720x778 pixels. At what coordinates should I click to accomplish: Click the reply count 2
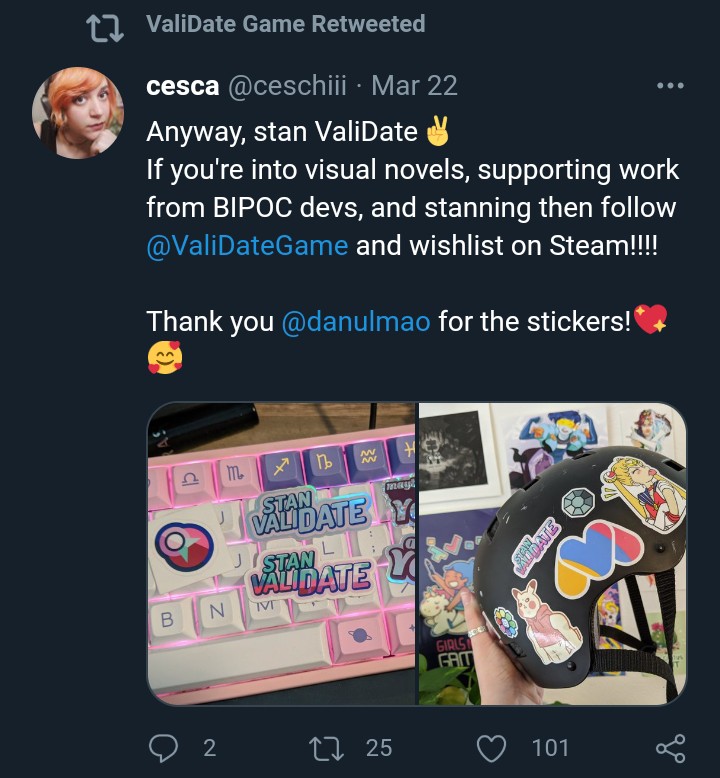[x=210, y=748]
